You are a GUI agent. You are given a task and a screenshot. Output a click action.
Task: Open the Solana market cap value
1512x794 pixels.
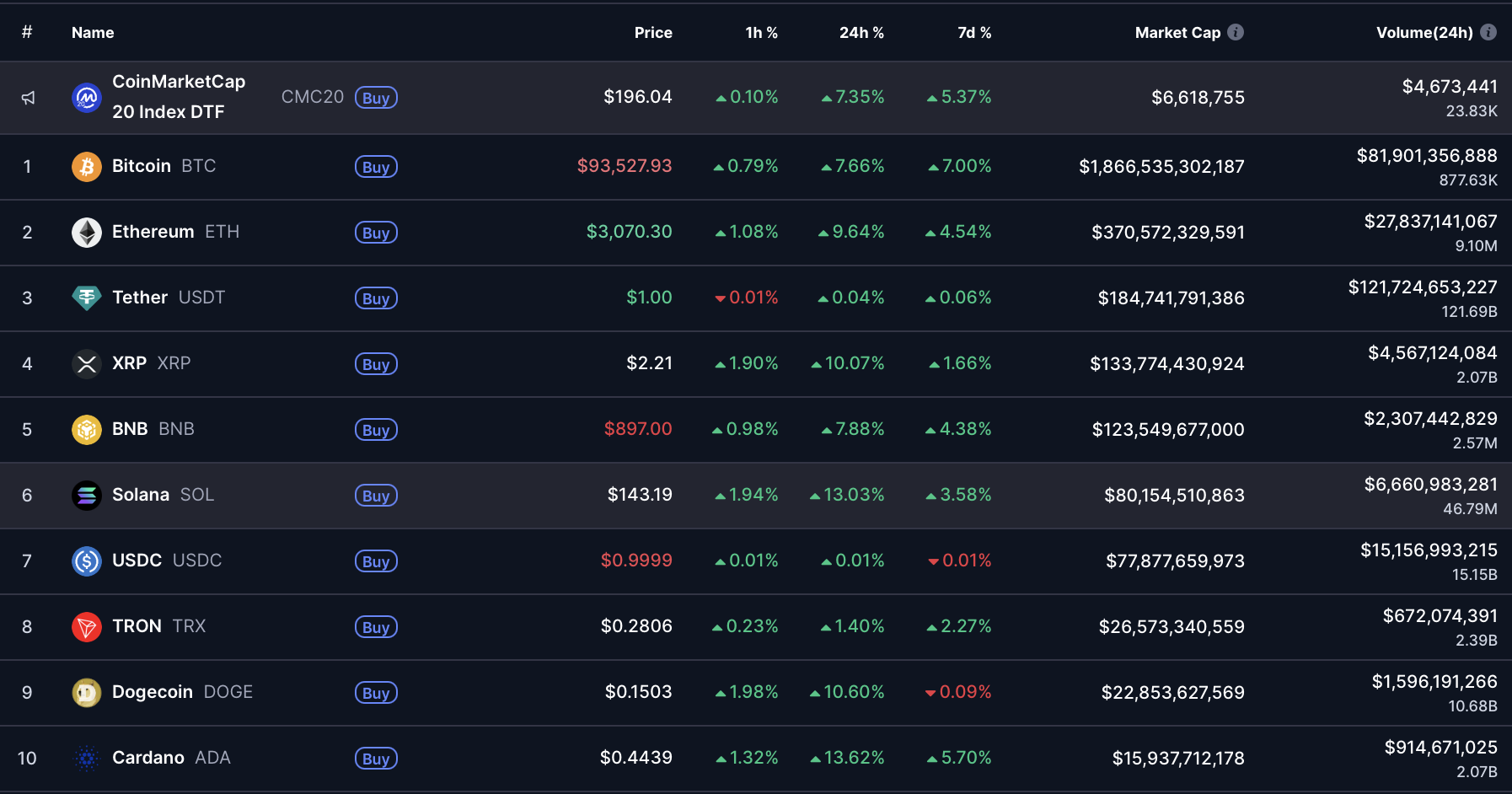1174,496
